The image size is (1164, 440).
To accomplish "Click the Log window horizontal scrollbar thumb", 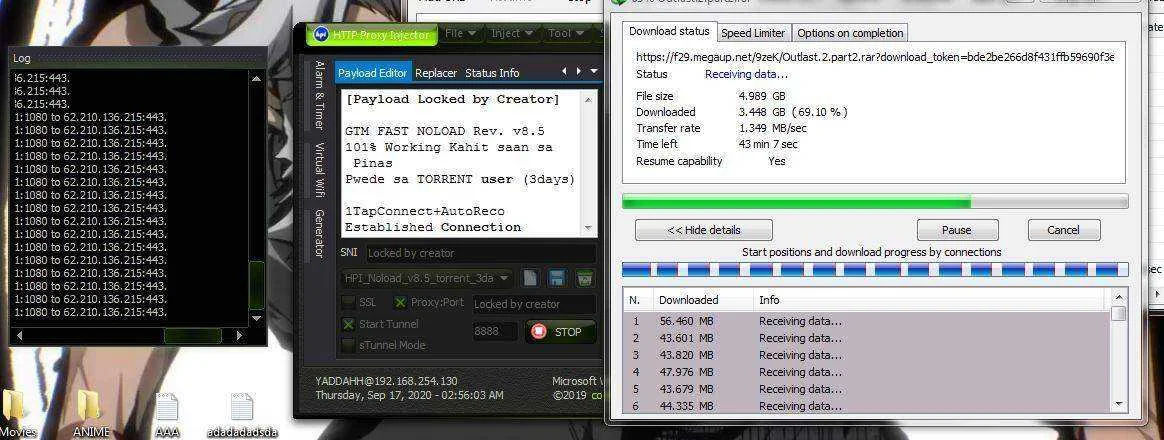I will [x=193, y=335].
